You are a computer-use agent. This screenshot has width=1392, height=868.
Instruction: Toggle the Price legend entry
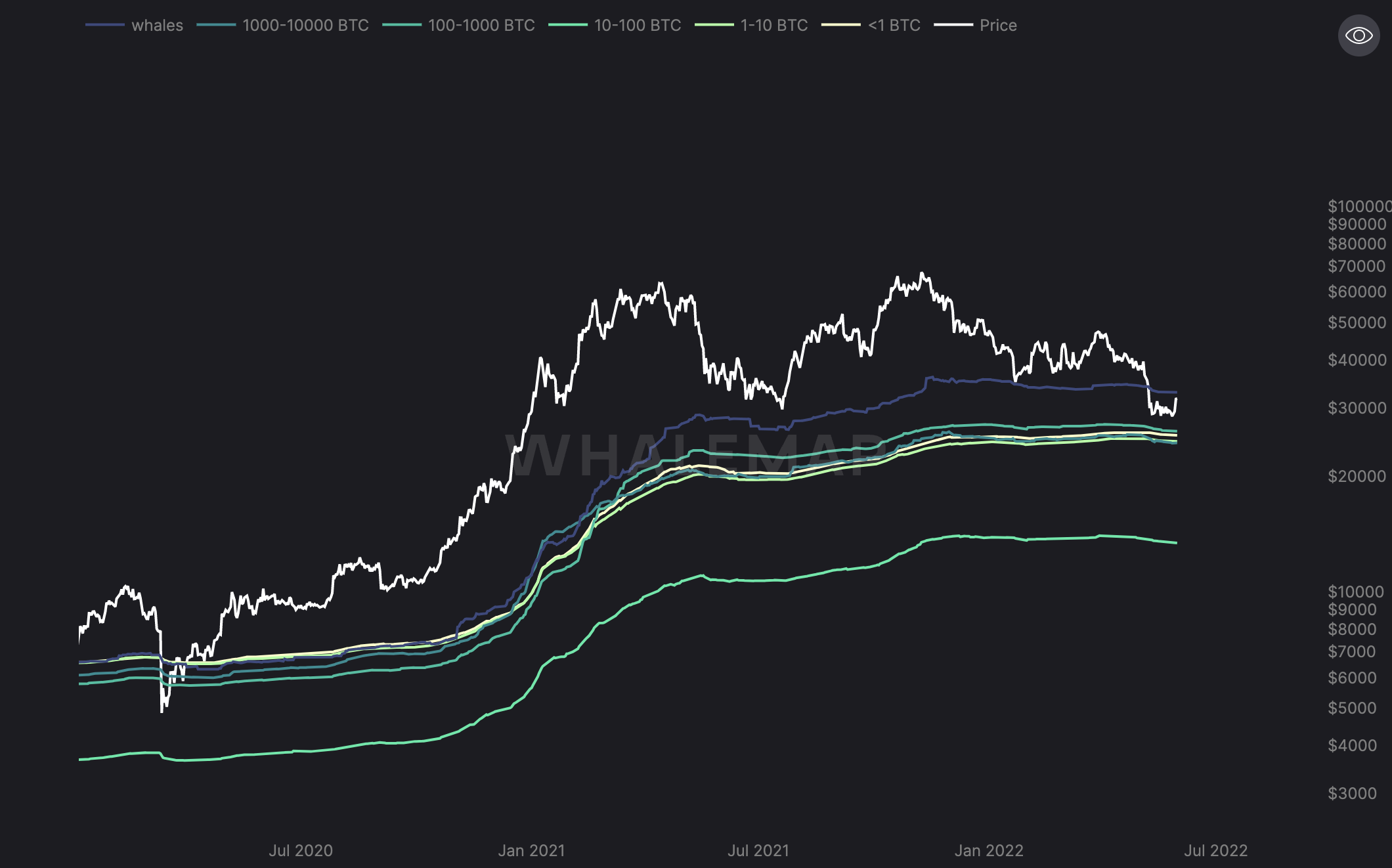(998, 26)
